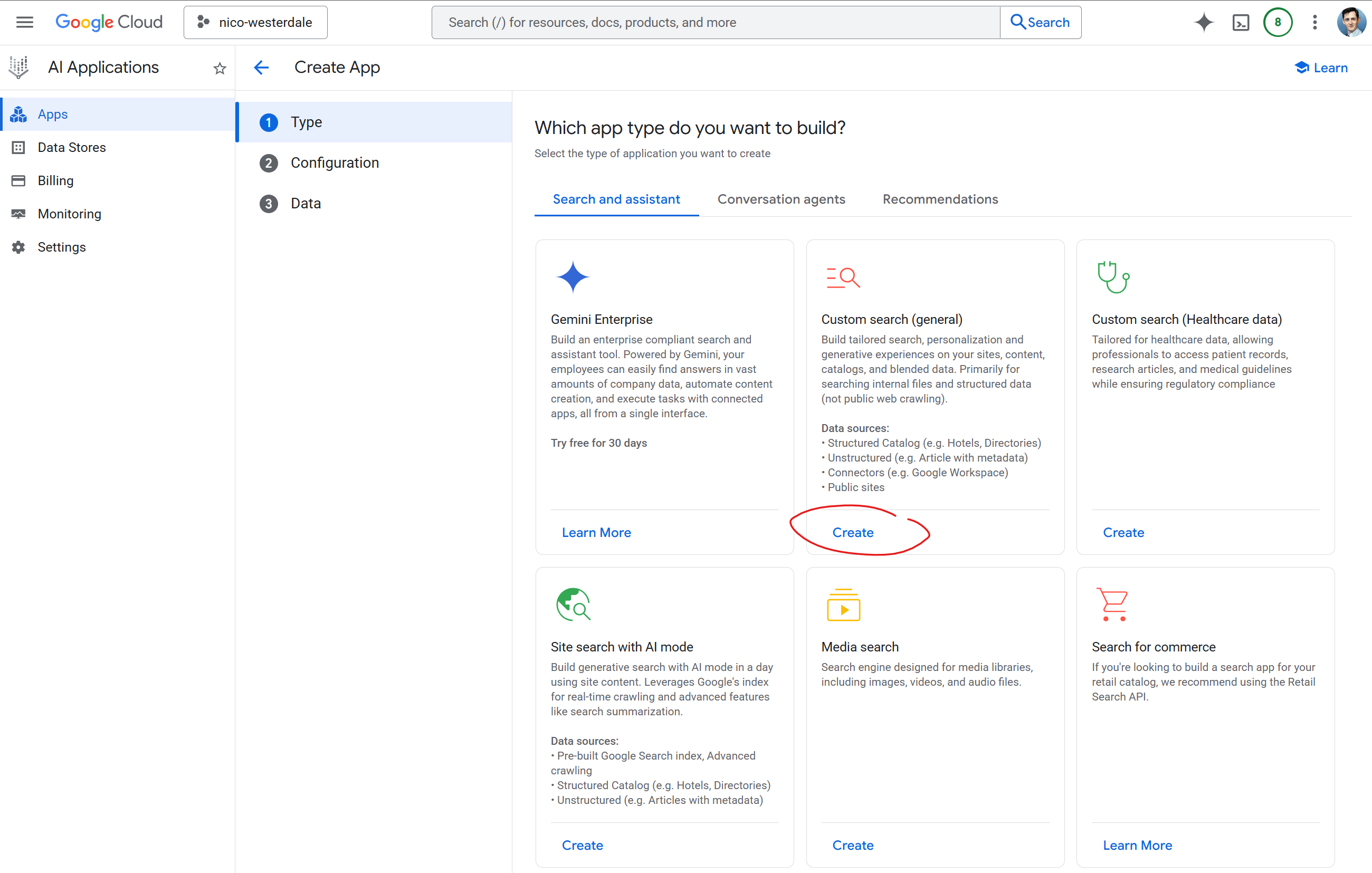Switch to the Recommendations tab

point(939,199)
